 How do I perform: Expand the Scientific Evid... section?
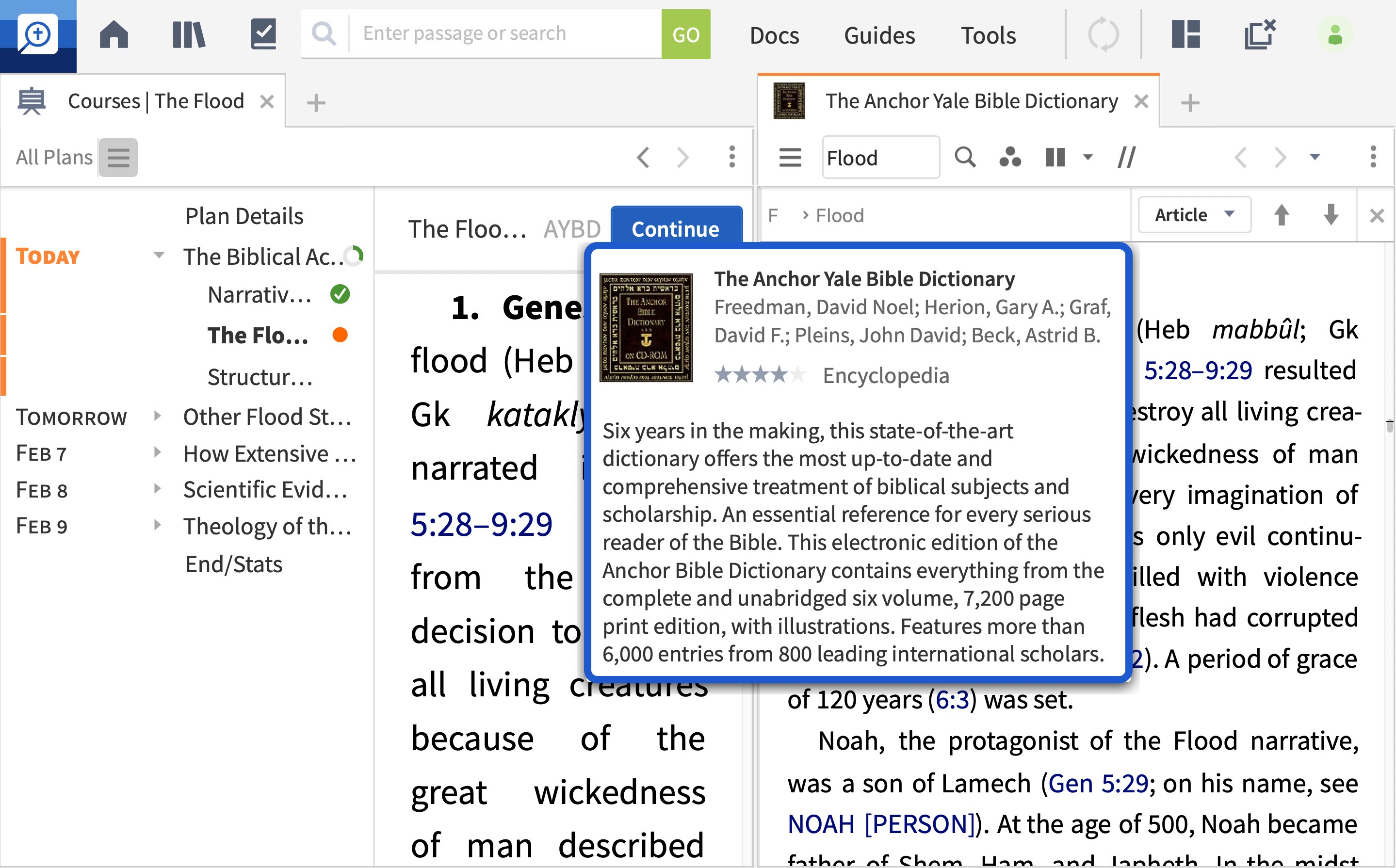(157, 488)
